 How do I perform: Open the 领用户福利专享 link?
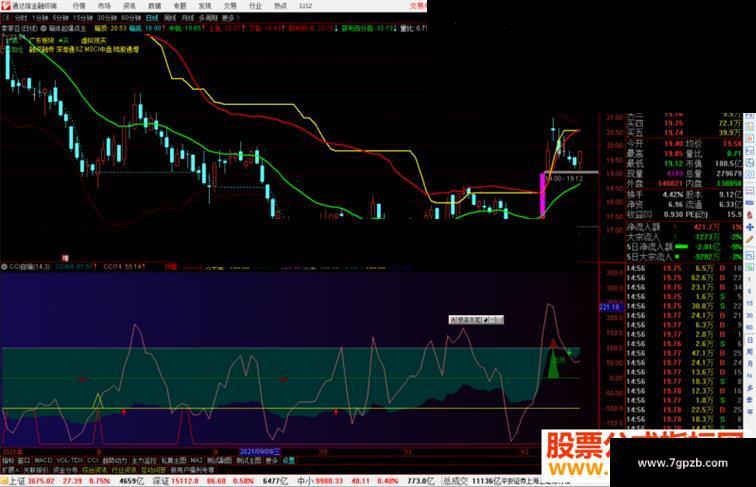[x=192, y=470]
